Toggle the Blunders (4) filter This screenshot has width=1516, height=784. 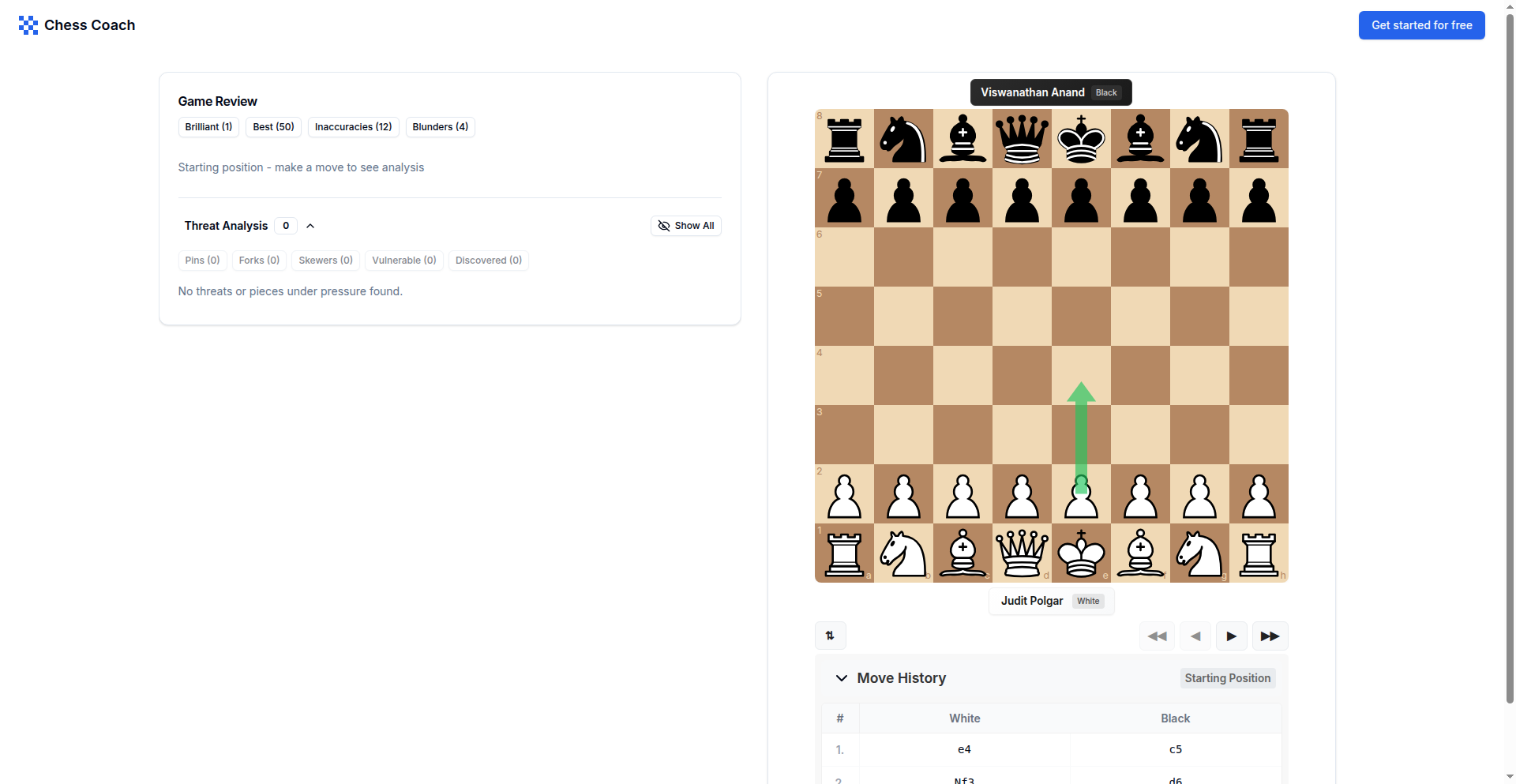tap(440, 127)
